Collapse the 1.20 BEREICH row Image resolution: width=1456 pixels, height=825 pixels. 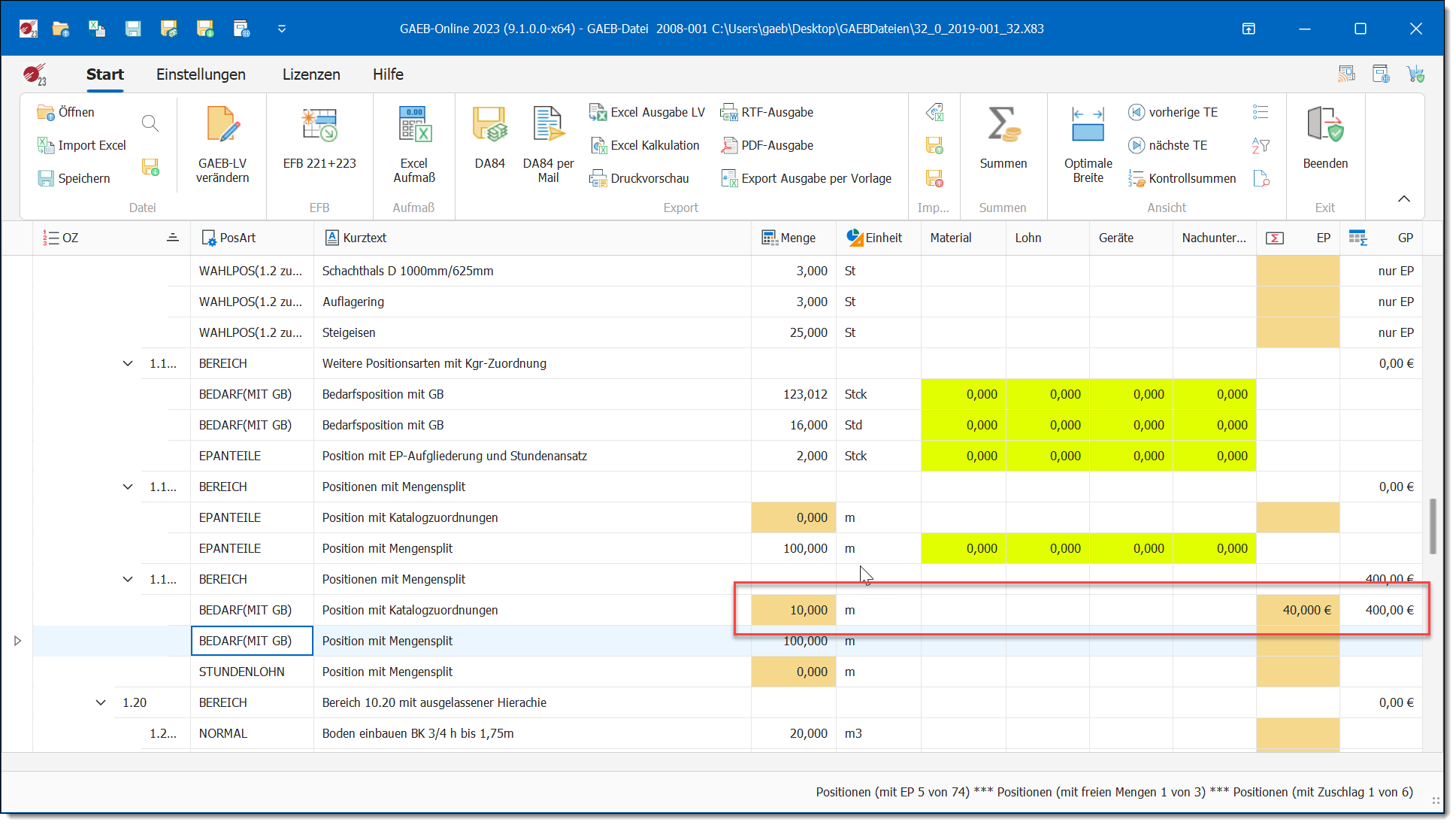[x=101, y=702]
